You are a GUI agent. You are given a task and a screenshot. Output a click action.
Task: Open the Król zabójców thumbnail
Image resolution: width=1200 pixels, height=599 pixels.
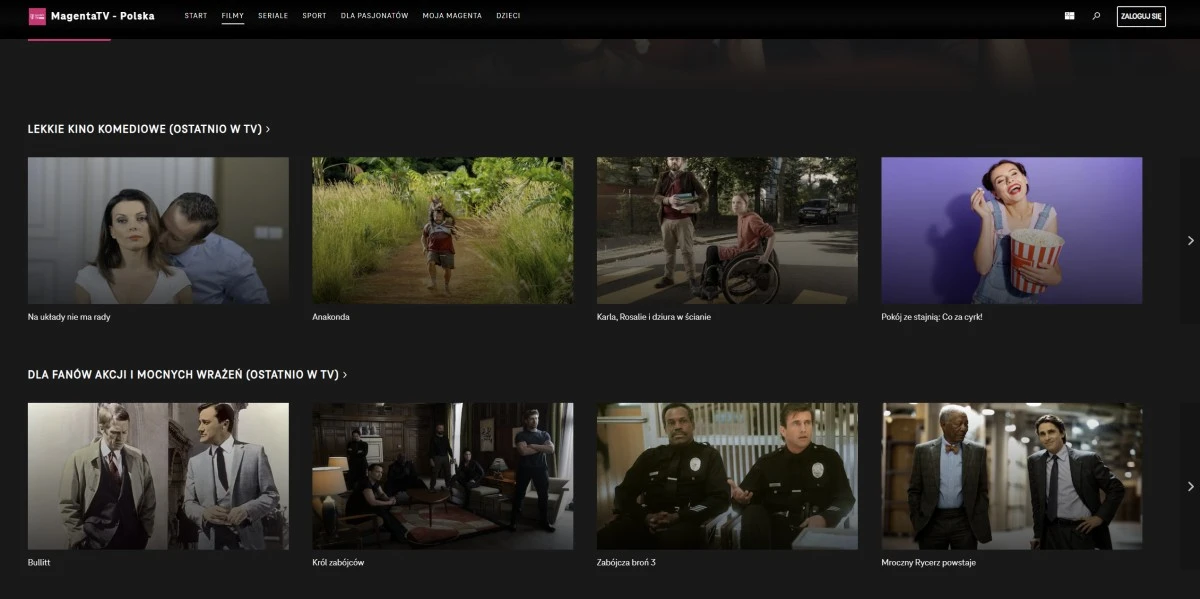[443, 476]
